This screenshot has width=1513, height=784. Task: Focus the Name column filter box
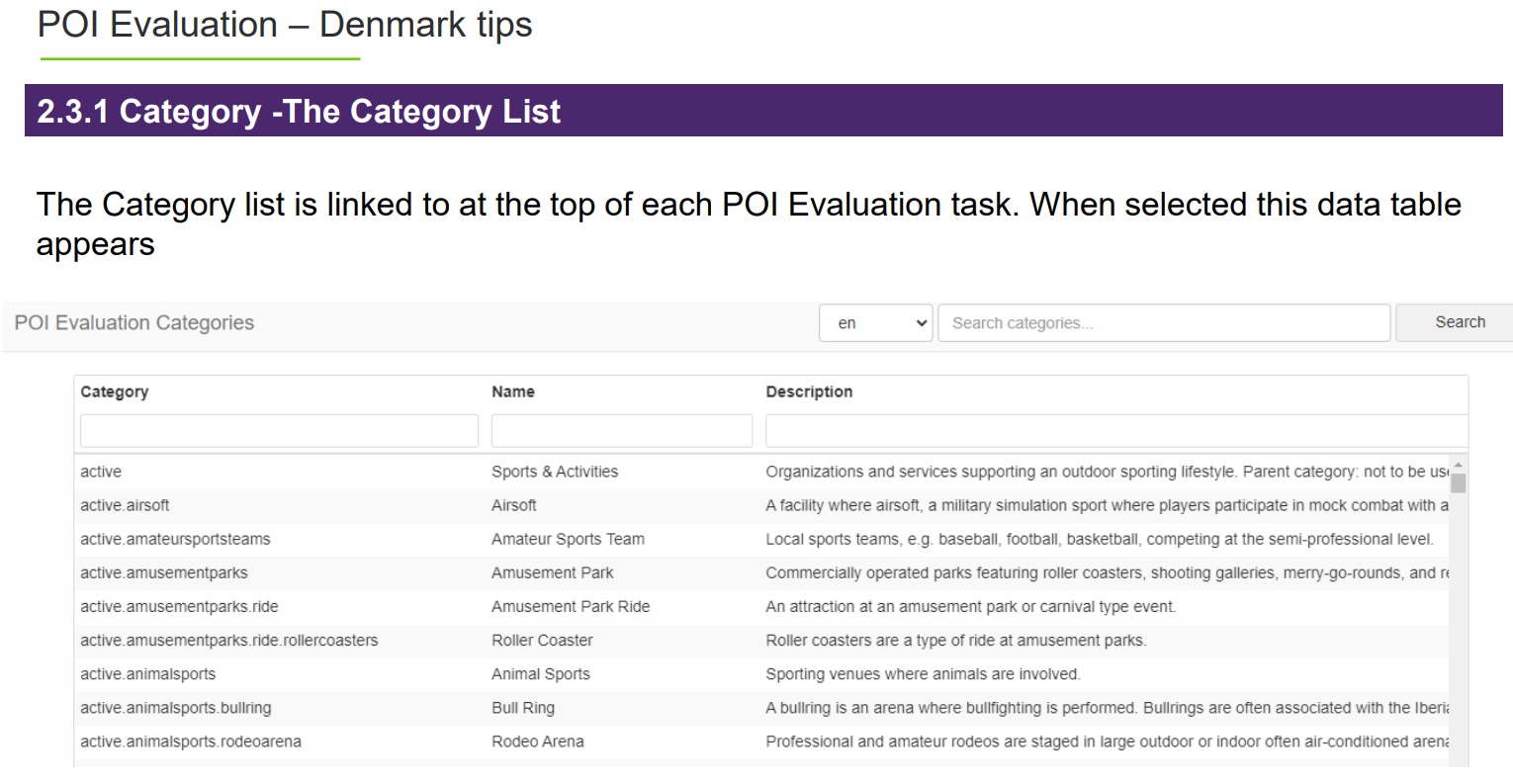click(x=622, y=431)
